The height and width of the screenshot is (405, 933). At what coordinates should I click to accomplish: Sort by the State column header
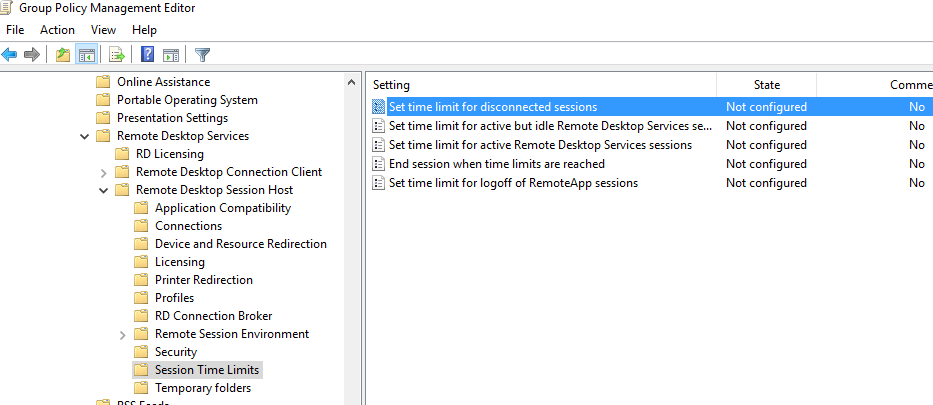click(766, 85)
